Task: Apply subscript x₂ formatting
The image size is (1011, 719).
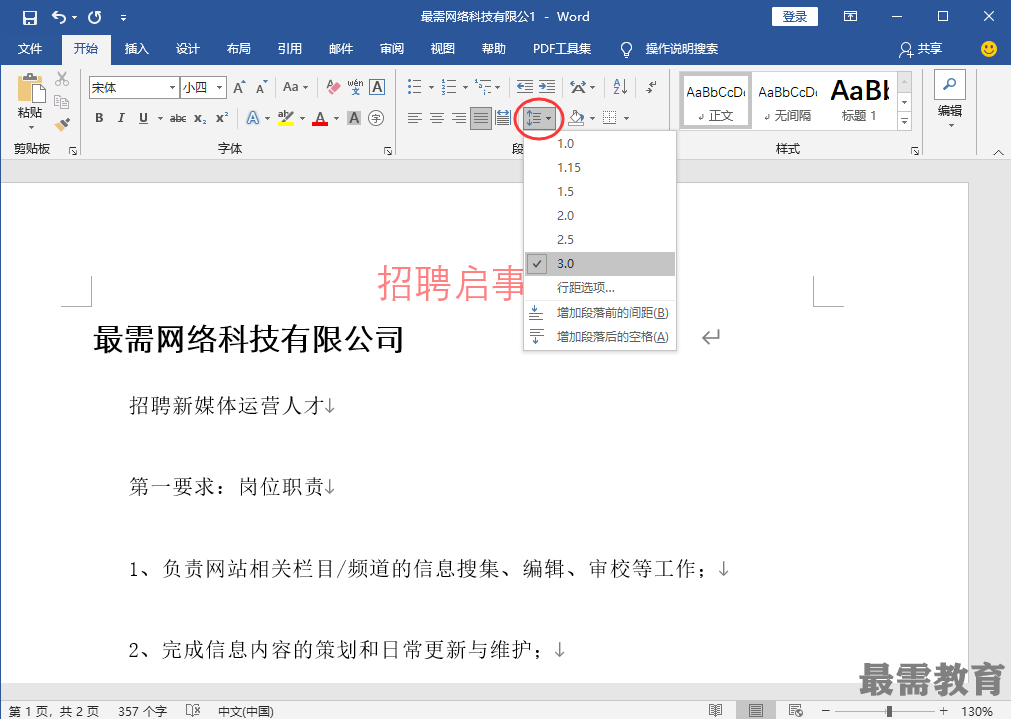Action: tap(201, 118)
